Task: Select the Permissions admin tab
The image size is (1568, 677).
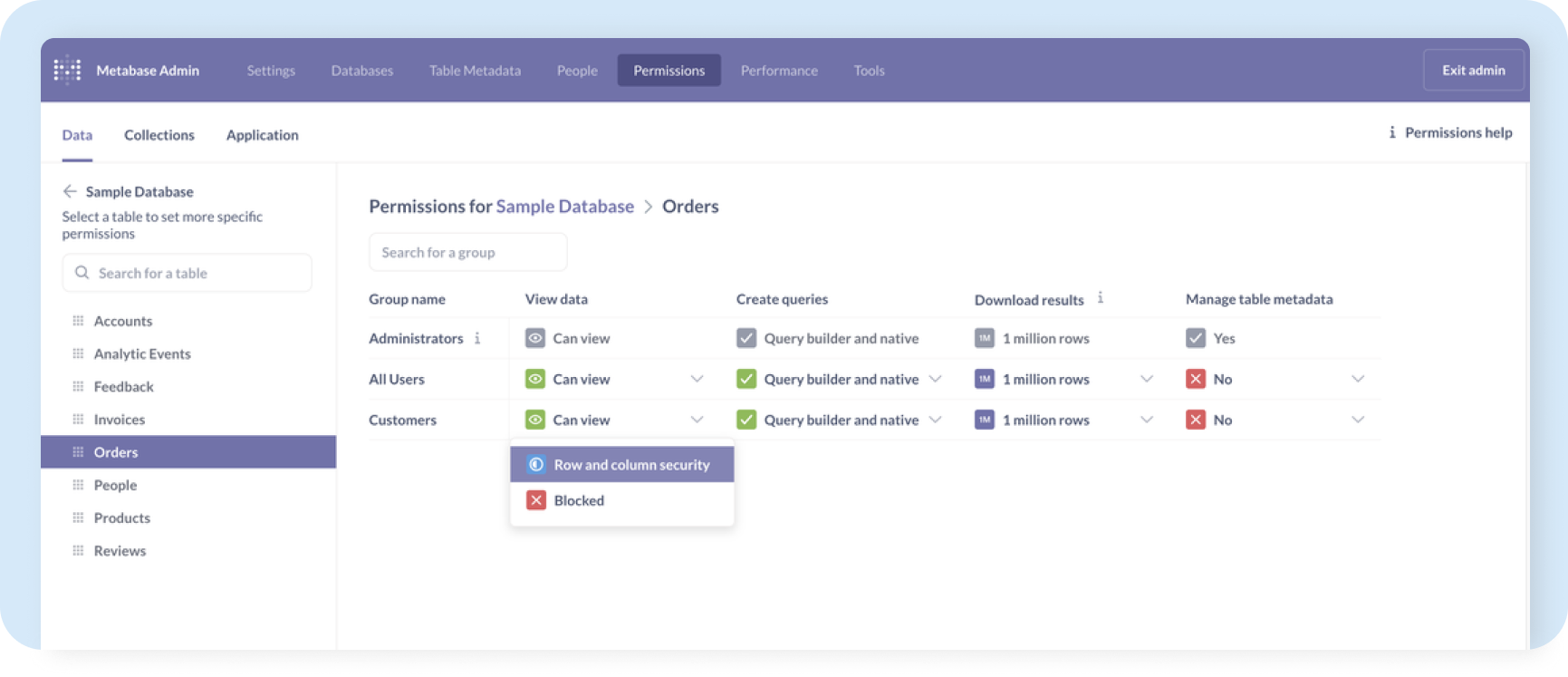Action: 669,70
